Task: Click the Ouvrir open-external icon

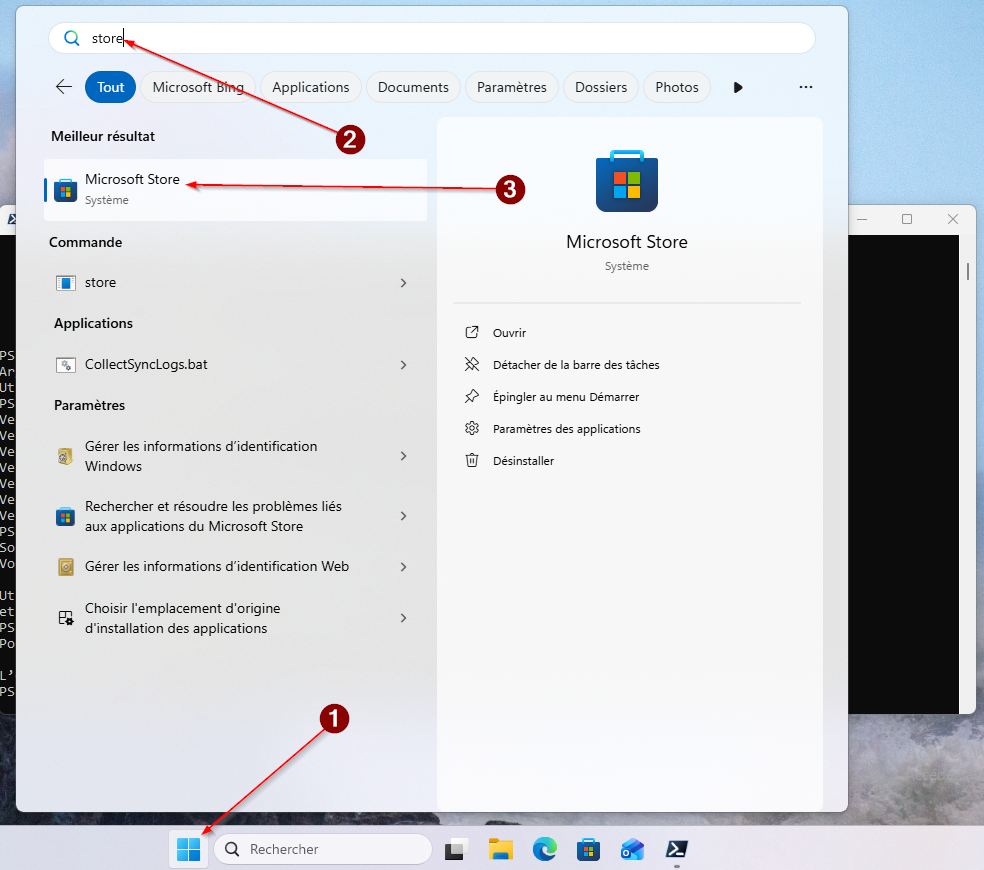Action: tap(472, 332)
